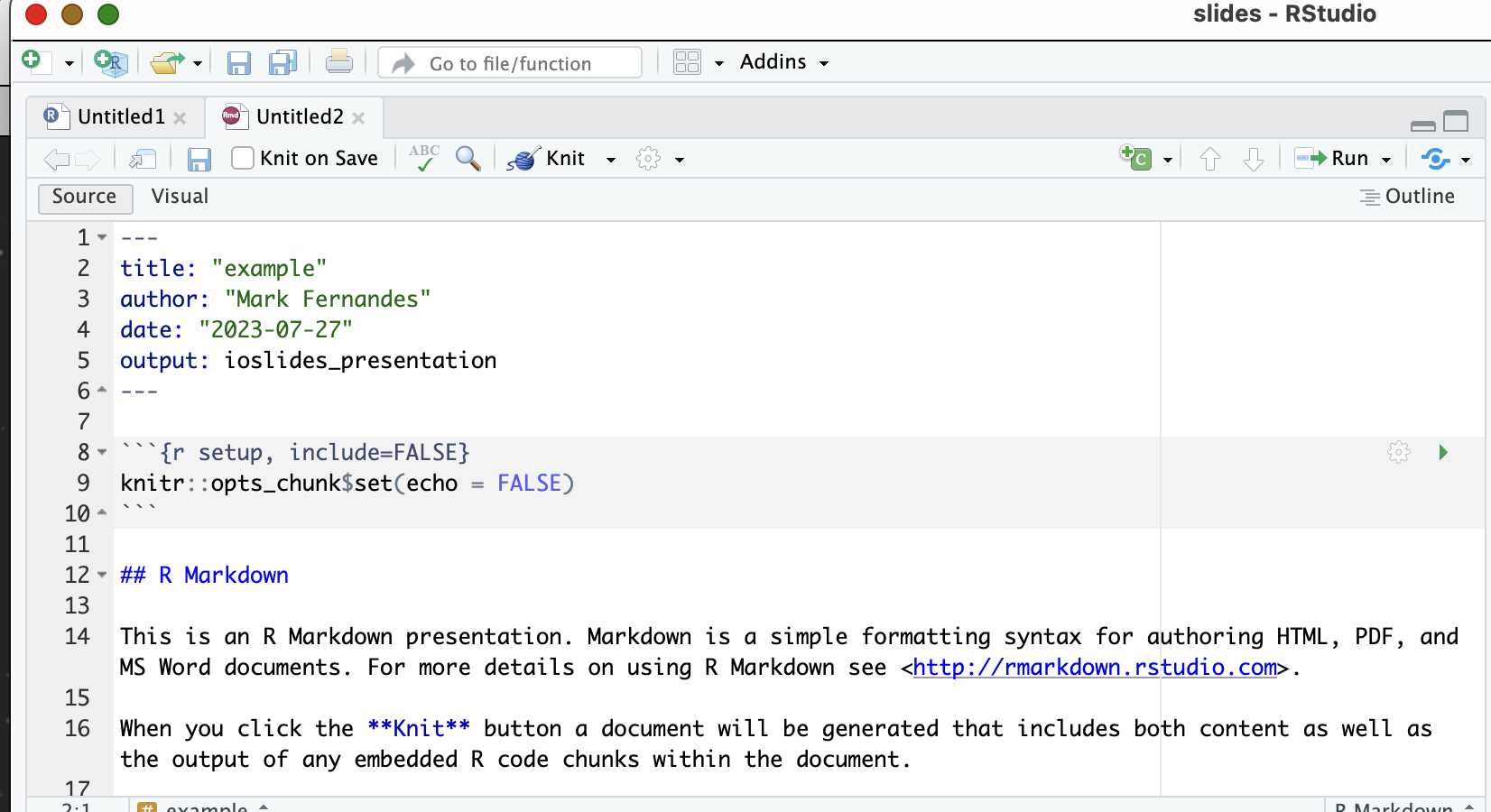Go back to previous source location
The image size is (1491, 812).
(x=56, y=160)
